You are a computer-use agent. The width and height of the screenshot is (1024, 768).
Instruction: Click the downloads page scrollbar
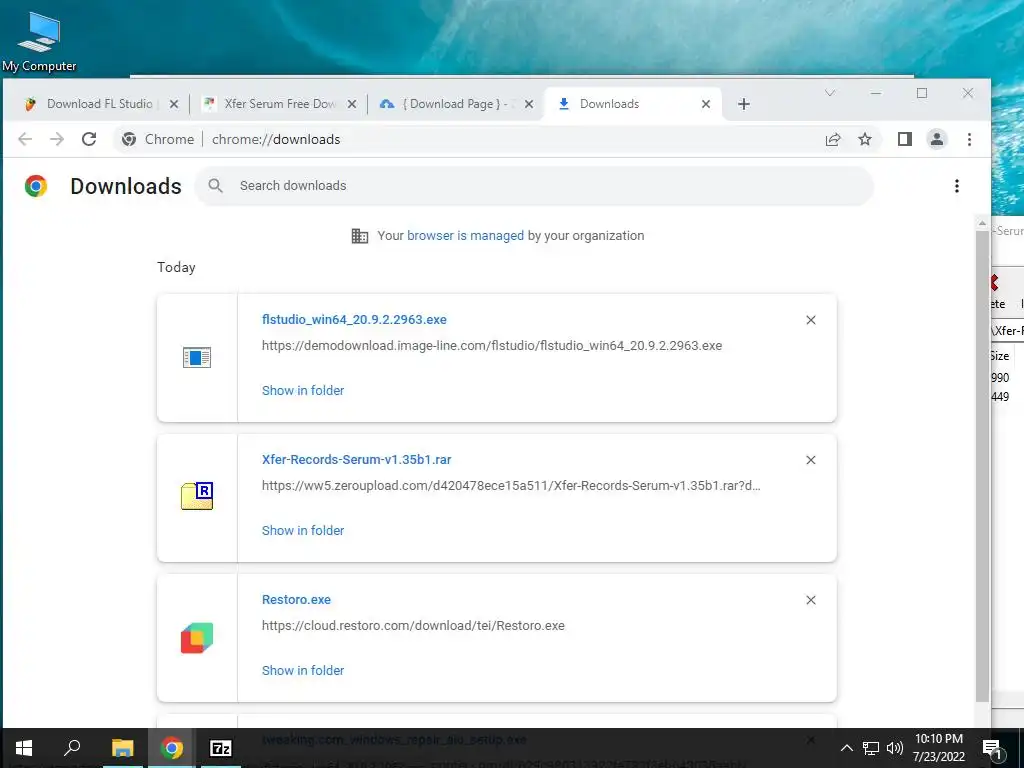point(982,465)
